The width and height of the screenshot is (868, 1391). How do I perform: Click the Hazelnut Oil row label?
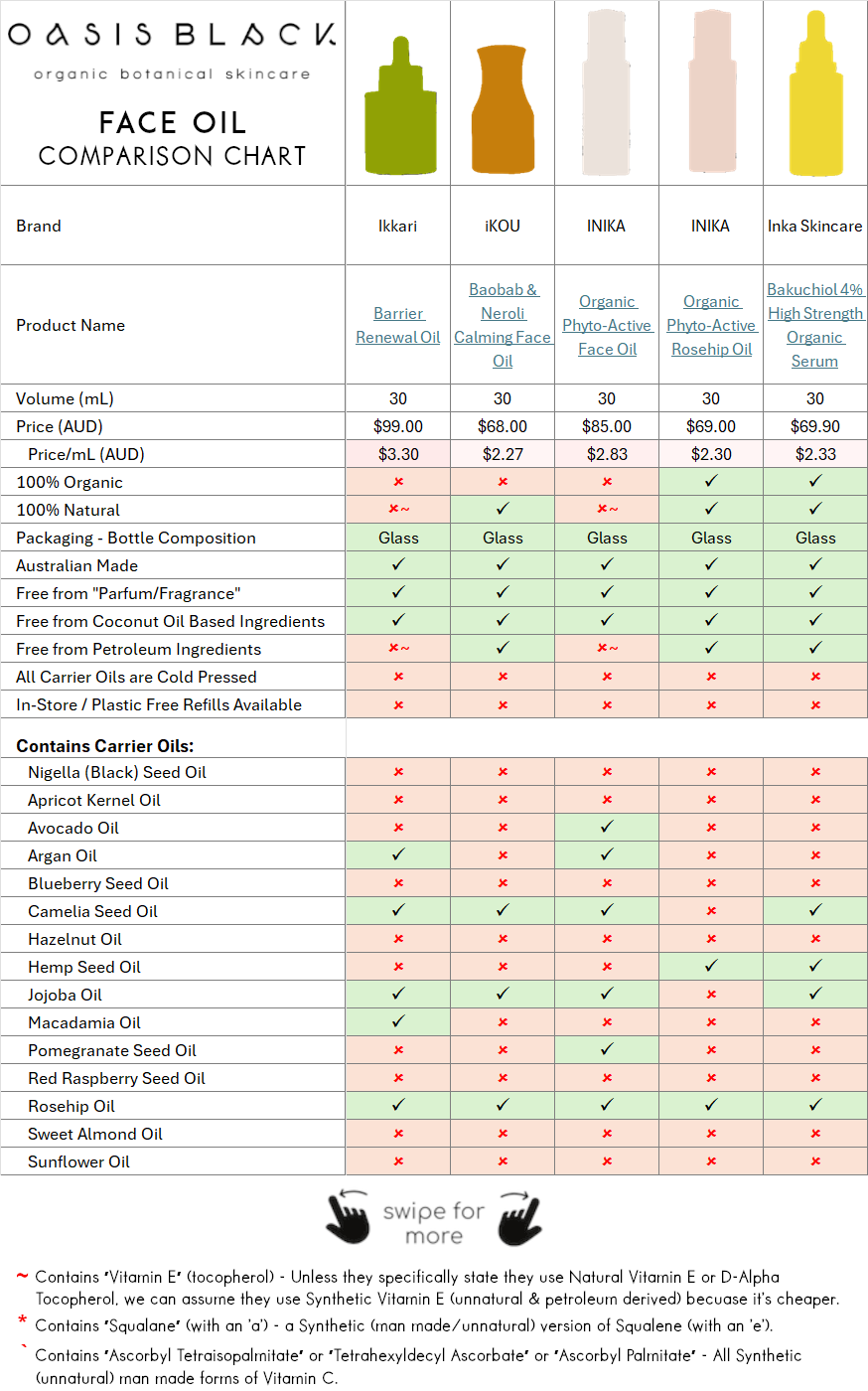(75, 939)
